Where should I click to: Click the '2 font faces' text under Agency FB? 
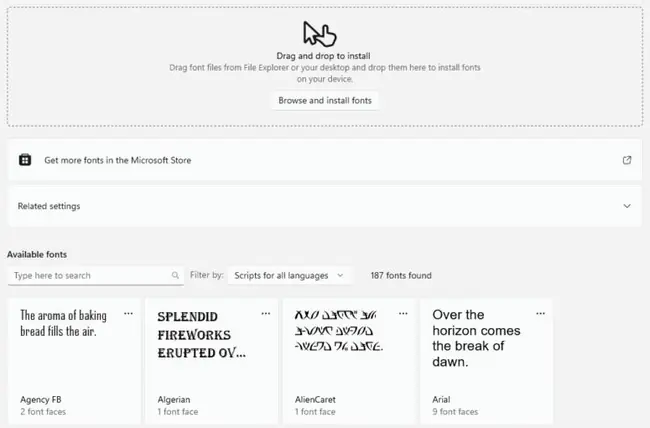click(43, 412)
